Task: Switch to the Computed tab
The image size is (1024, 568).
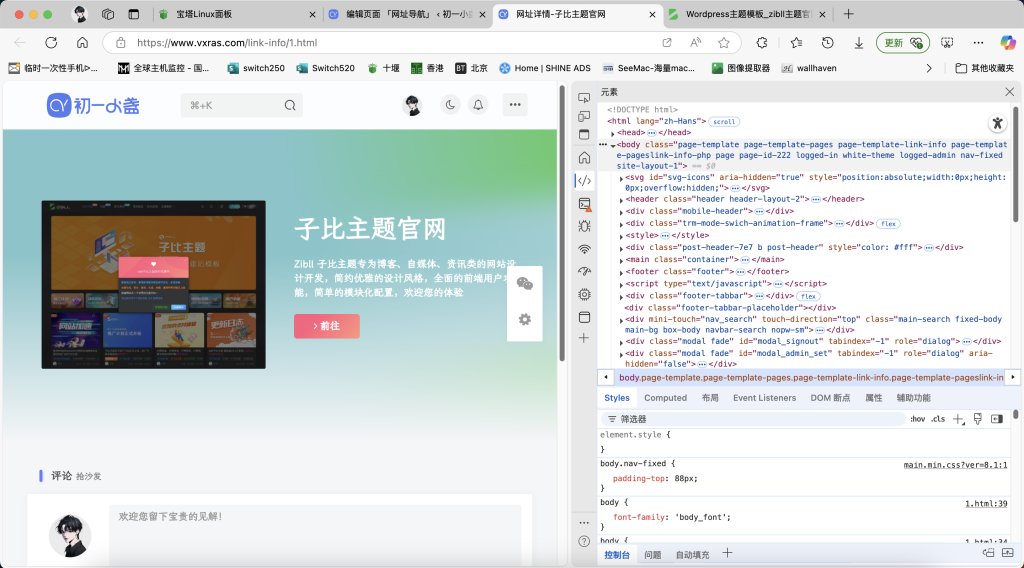Action: (x=665, y=398)
